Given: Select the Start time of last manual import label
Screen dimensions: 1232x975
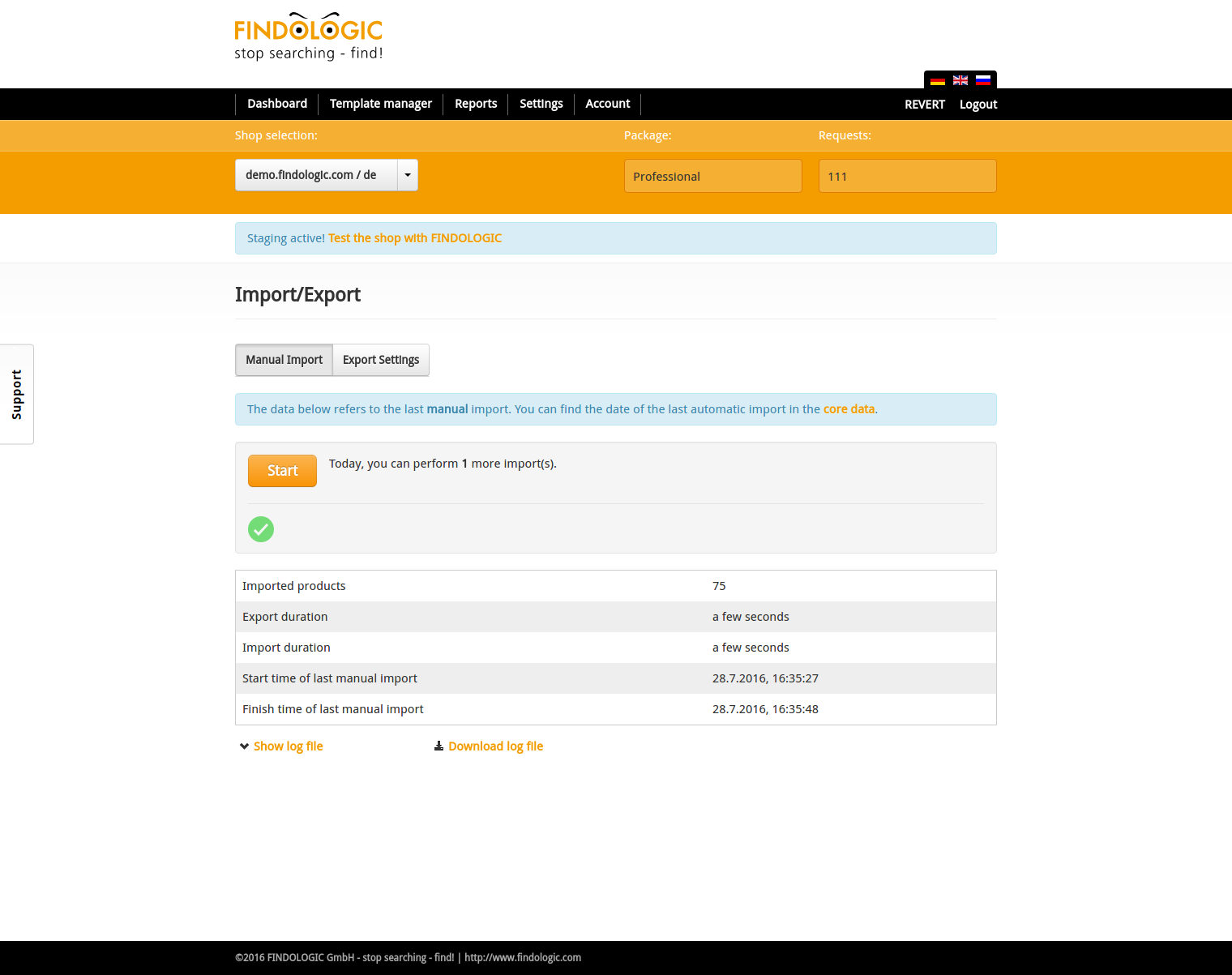Looking at the screenshot, I should click(330, 678).
